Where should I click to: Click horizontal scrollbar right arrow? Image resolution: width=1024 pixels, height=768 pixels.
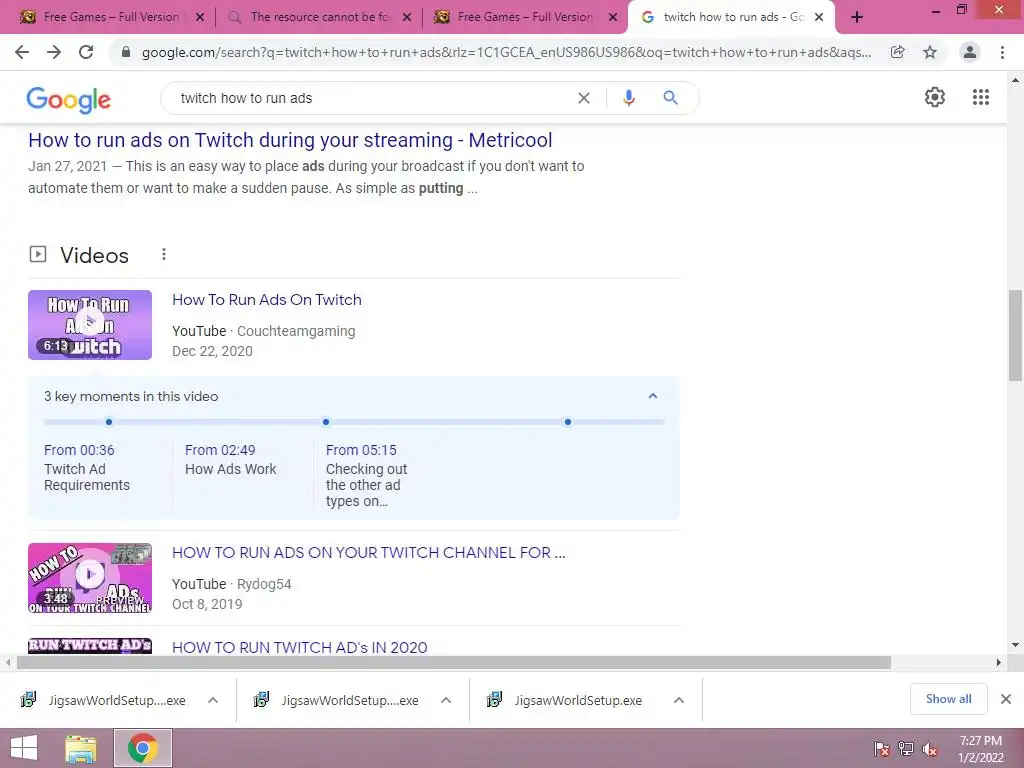point(998,662)
